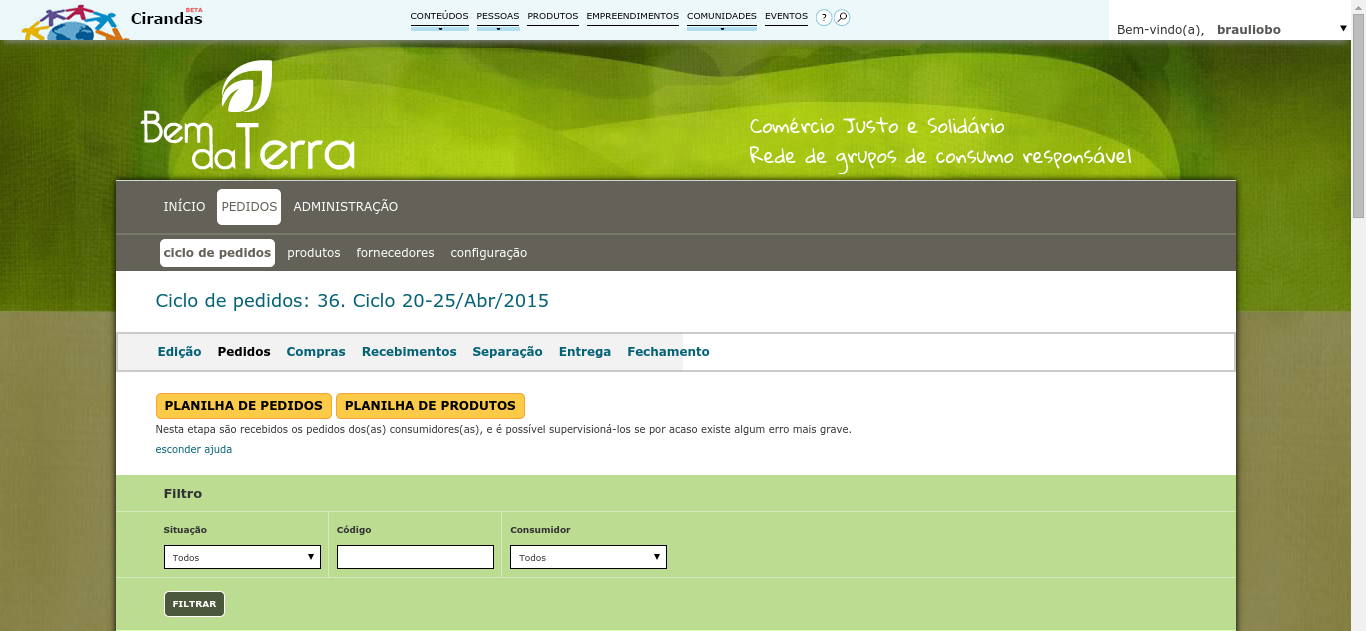The image size is (1366, 631).
Task: Open the Situação dropdown
Action: [242, 557]
